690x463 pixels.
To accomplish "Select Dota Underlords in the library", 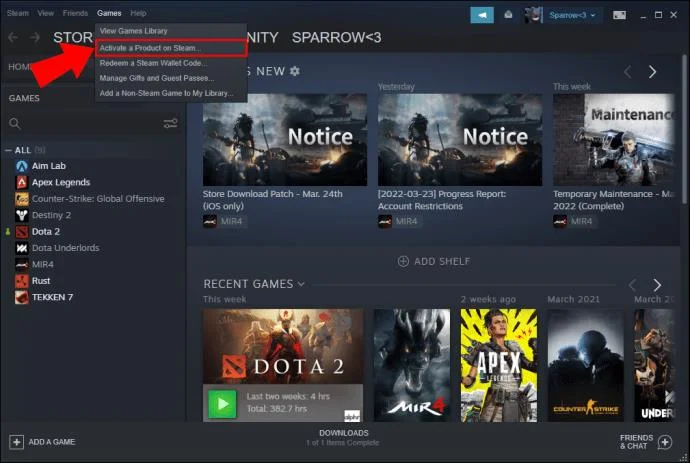I will 66,248.
